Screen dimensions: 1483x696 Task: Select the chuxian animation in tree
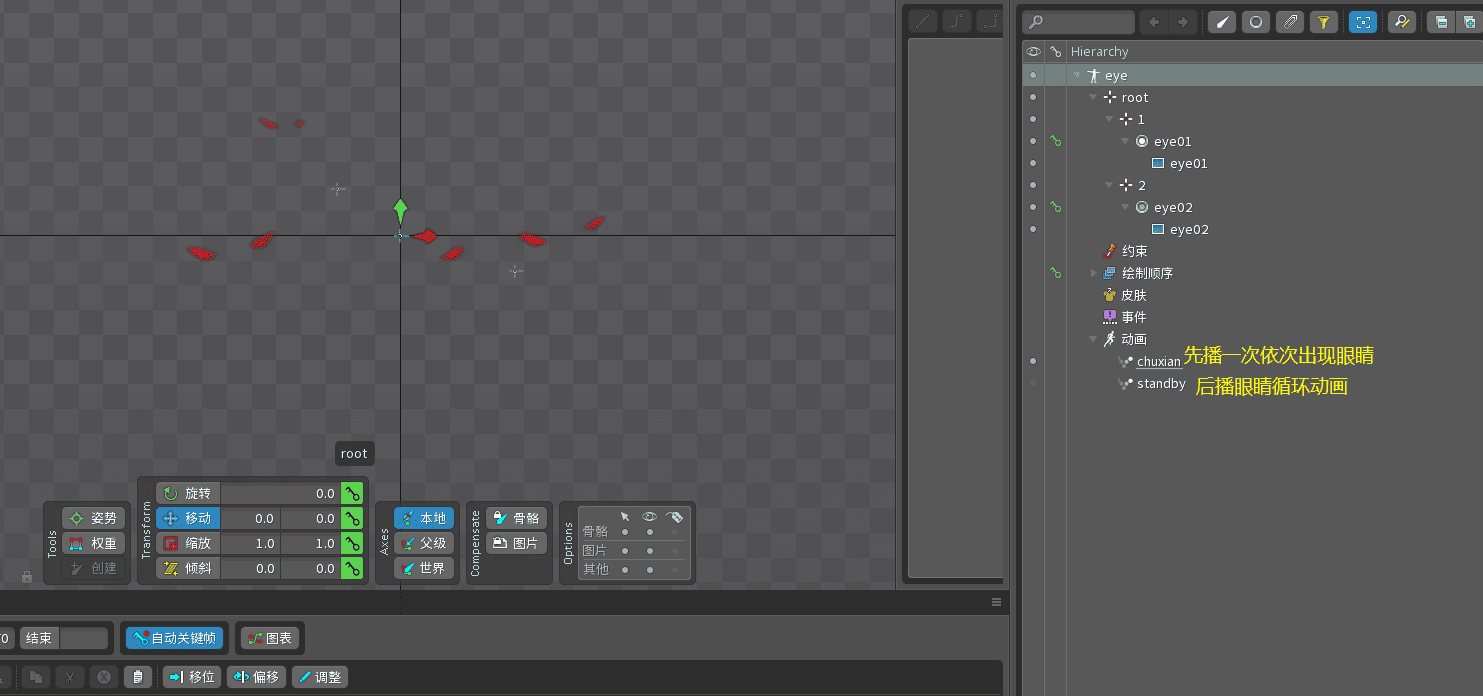click(x=1158, y=362)
